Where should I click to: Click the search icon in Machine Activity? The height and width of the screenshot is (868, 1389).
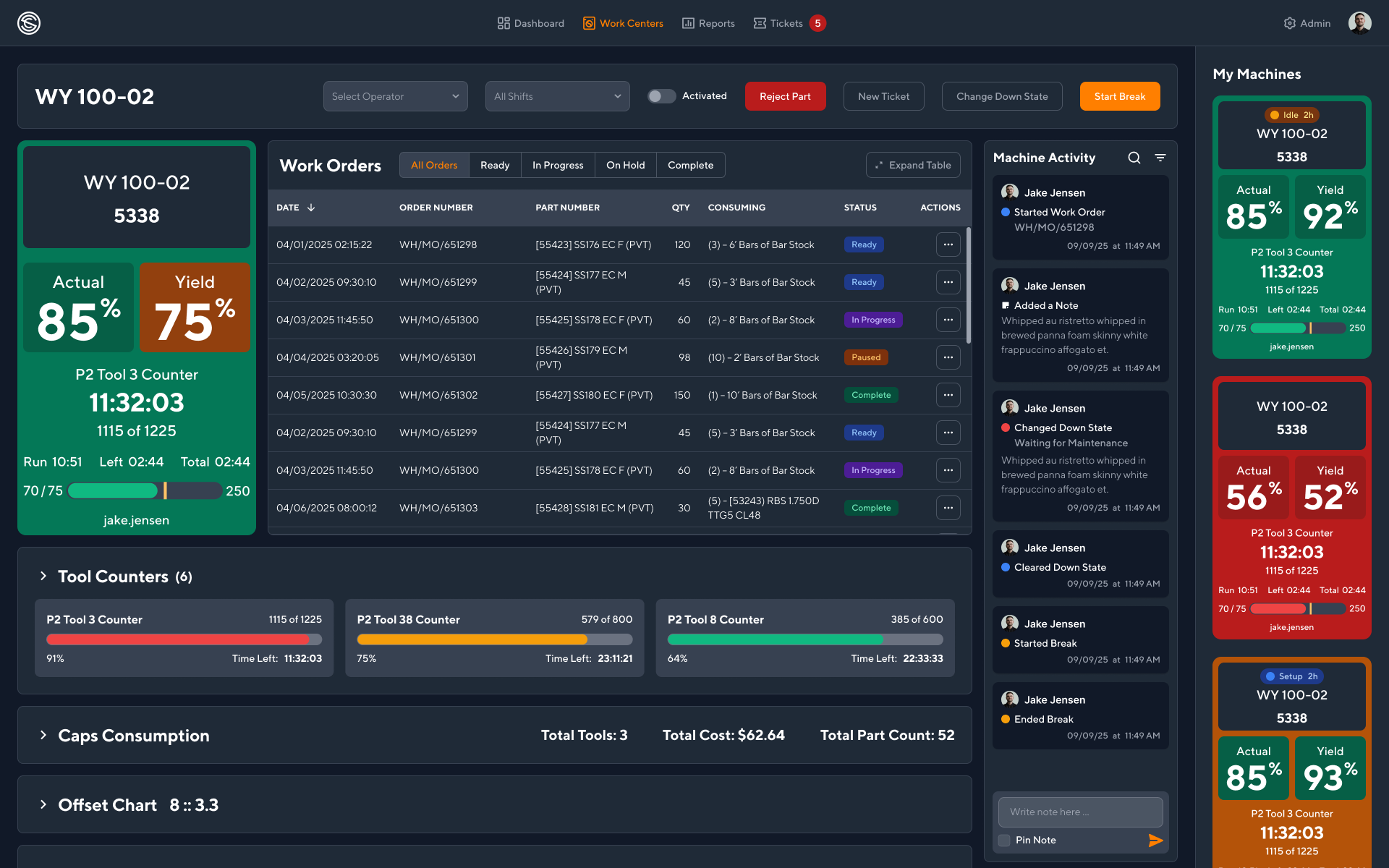tap(1134, 158)
